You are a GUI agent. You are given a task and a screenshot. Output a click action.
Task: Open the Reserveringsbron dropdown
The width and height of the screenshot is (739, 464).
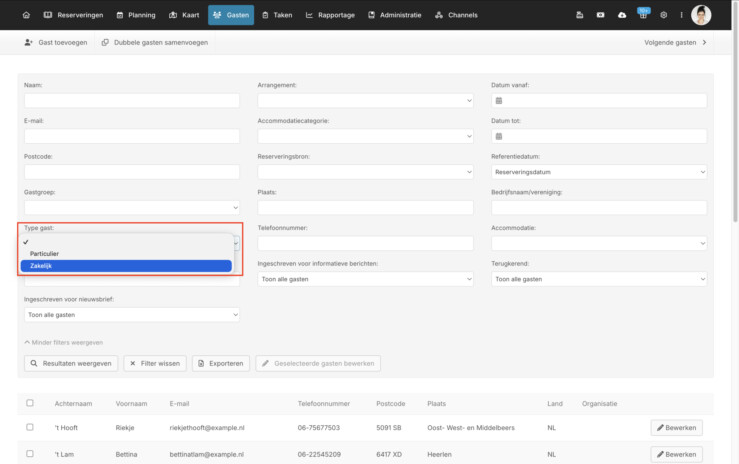pyautogui.click(x=365, y=172)
